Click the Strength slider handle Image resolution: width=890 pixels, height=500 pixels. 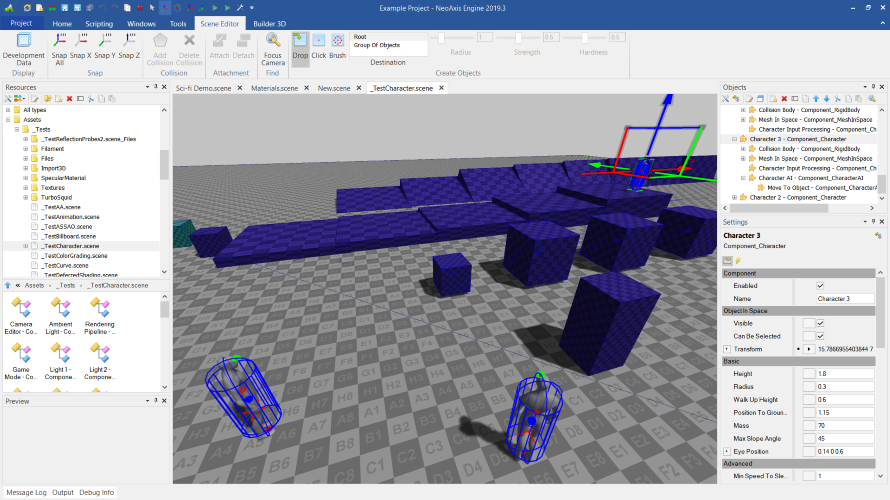518,37
